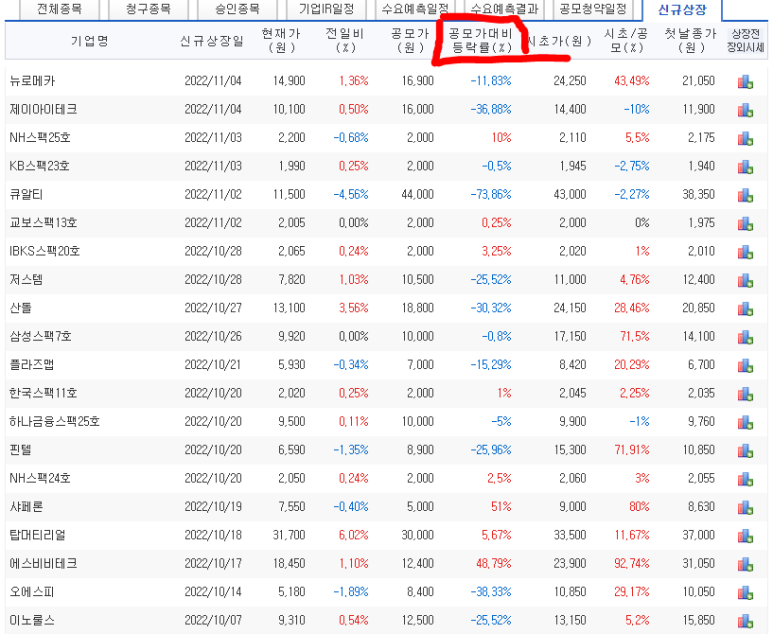Switch to the 전체종목 tab
The image size is (773, 634).
coord(59,9)
